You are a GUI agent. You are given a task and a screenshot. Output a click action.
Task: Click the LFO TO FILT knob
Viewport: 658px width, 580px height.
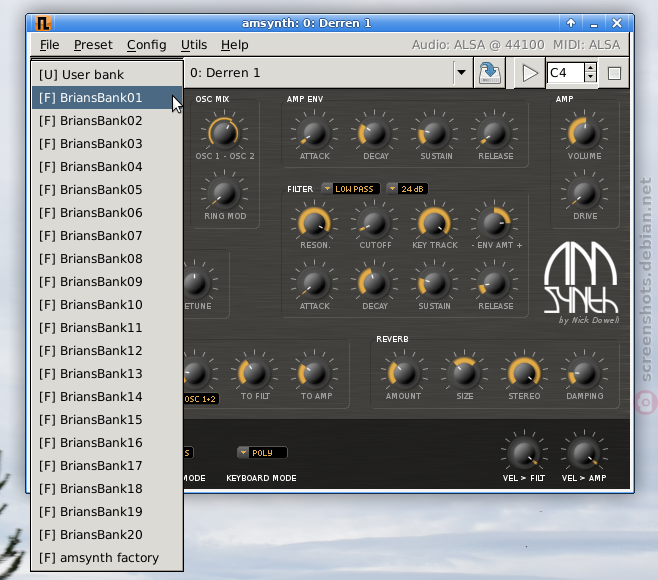(x=254, y=373)
